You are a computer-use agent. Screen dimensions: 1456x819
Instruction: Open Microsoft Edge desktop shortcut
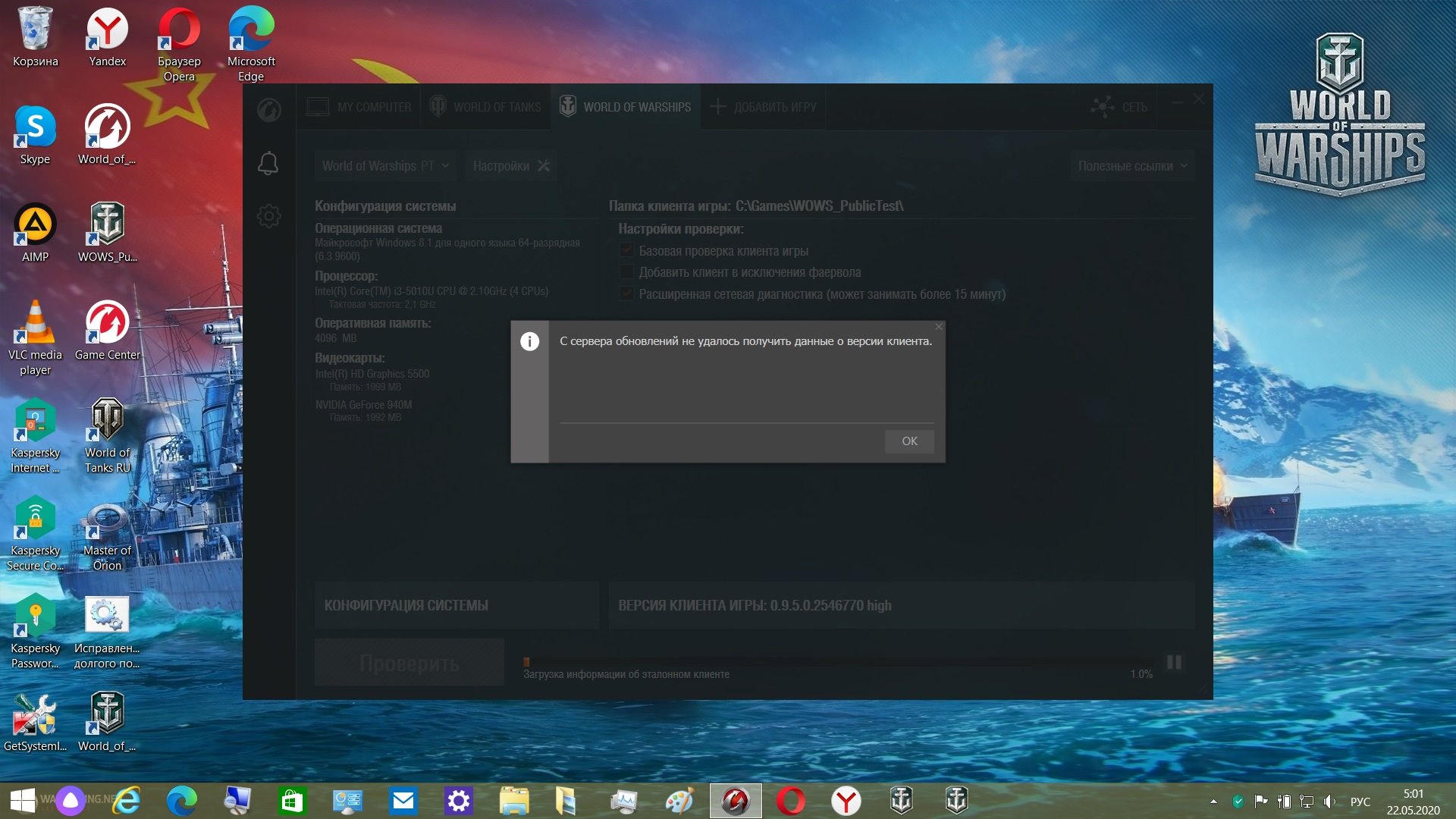pyautogui.click(x=251, y=44)
